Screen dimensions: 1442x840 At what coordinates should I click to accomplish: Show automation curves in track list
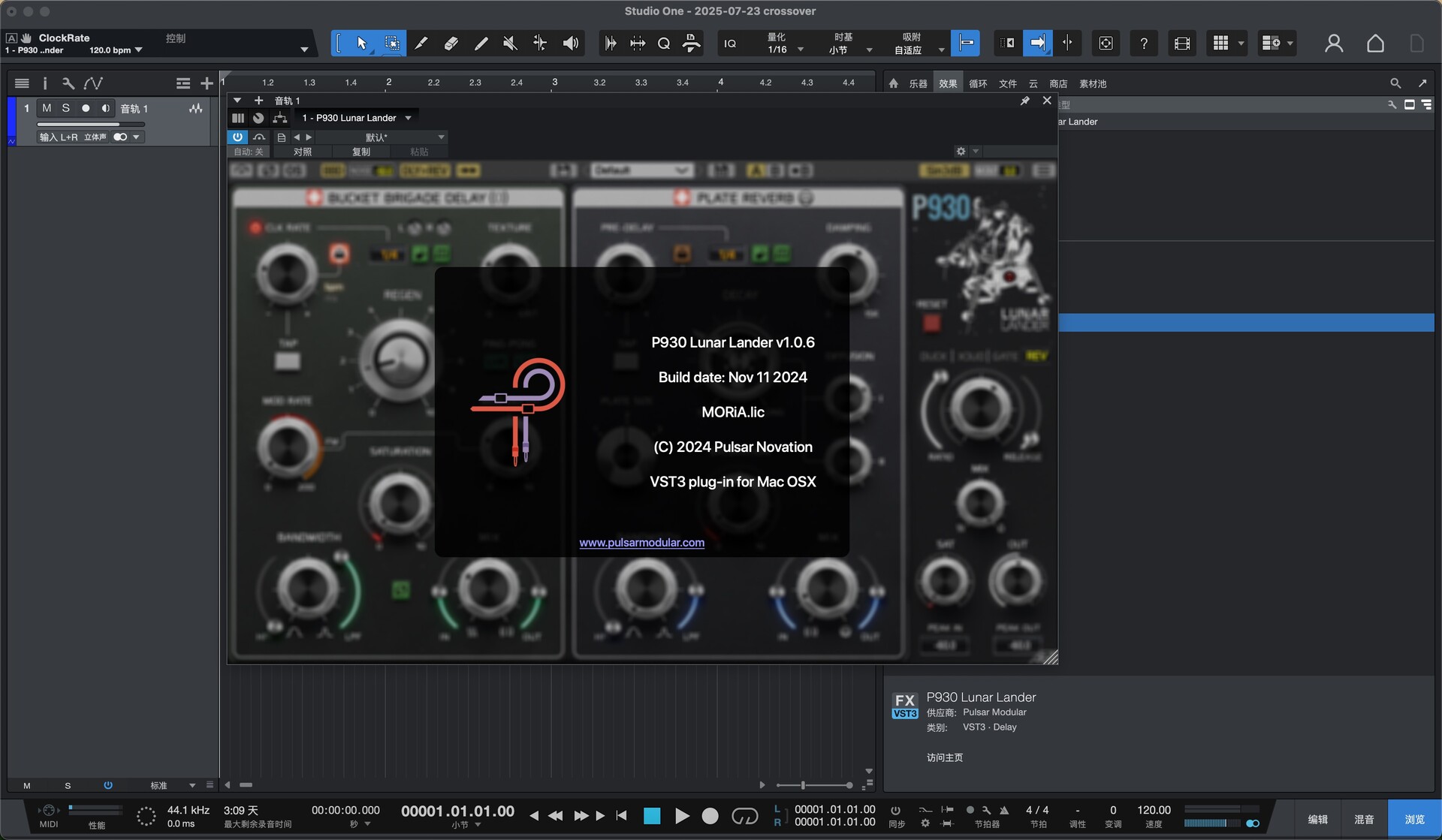tap(93, 83)
